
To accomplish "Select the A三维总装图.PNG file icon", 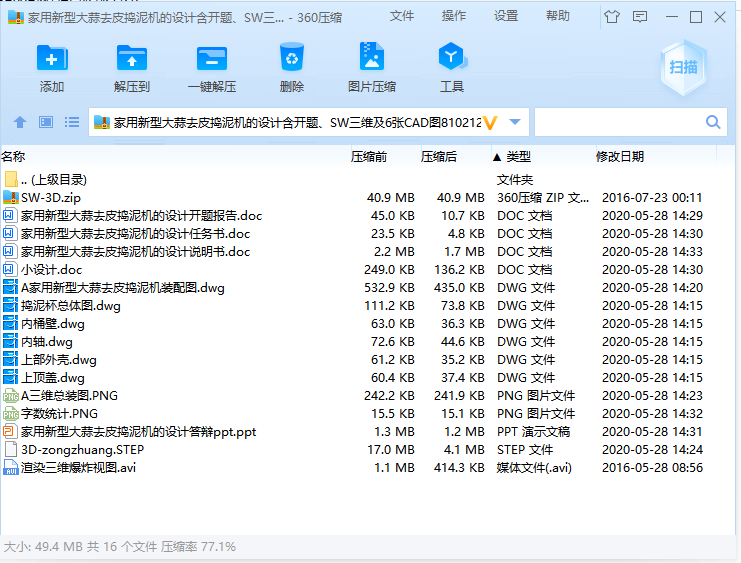I will 11,396.
